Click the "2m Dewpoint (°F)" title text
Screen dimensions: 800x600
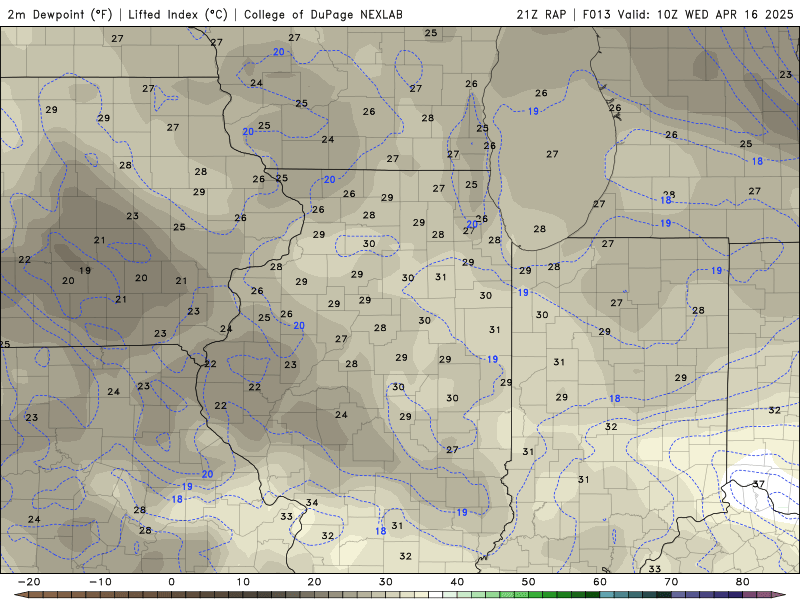[60, 14]
